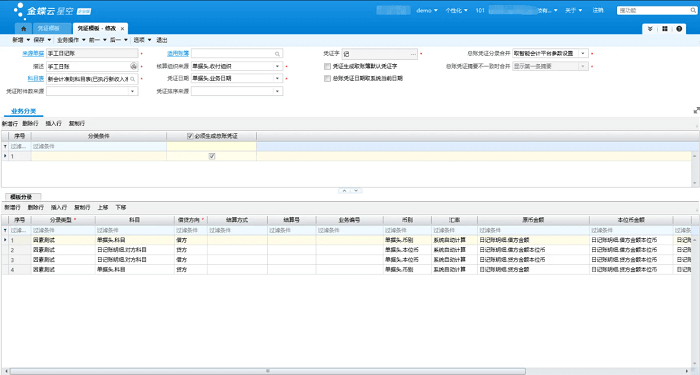
Task: Open the 新增 dropdown arrow
Action: pos(28,40)
